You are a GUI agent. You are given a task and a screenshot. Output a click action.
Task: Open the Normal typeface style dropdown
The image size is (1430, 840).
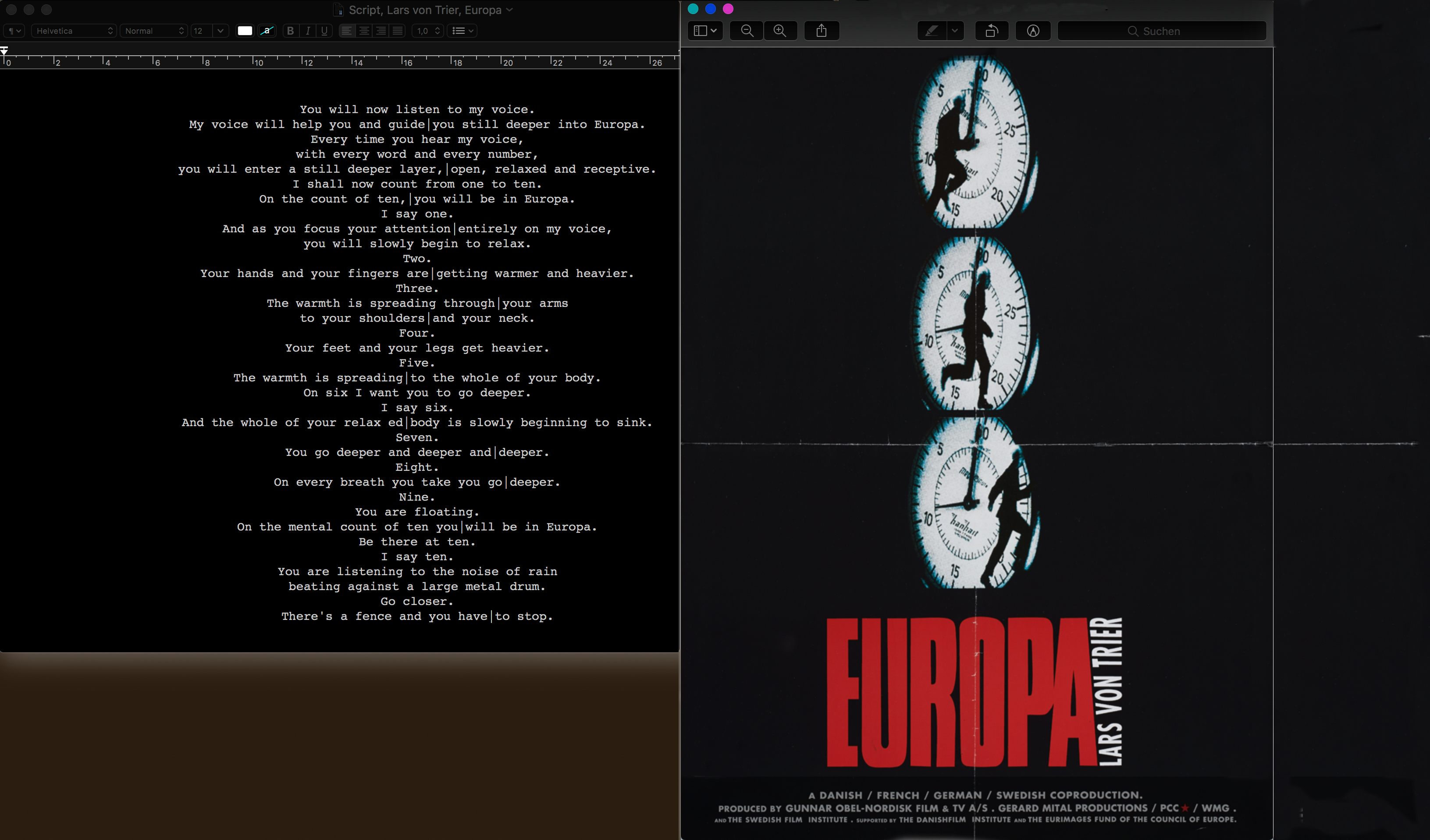[x=154, y=31]
